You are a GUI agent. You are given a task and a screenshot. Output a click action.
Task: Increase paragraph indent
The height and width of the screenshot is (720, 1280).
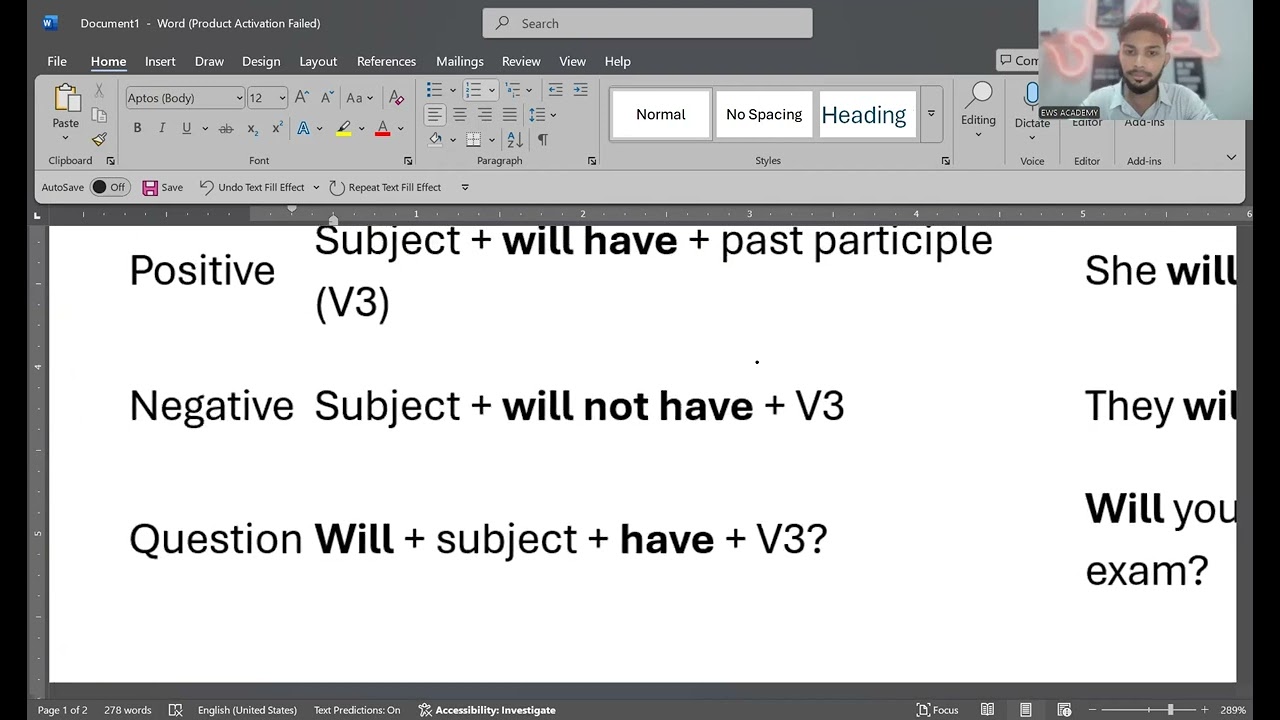(x=580, y=90)
